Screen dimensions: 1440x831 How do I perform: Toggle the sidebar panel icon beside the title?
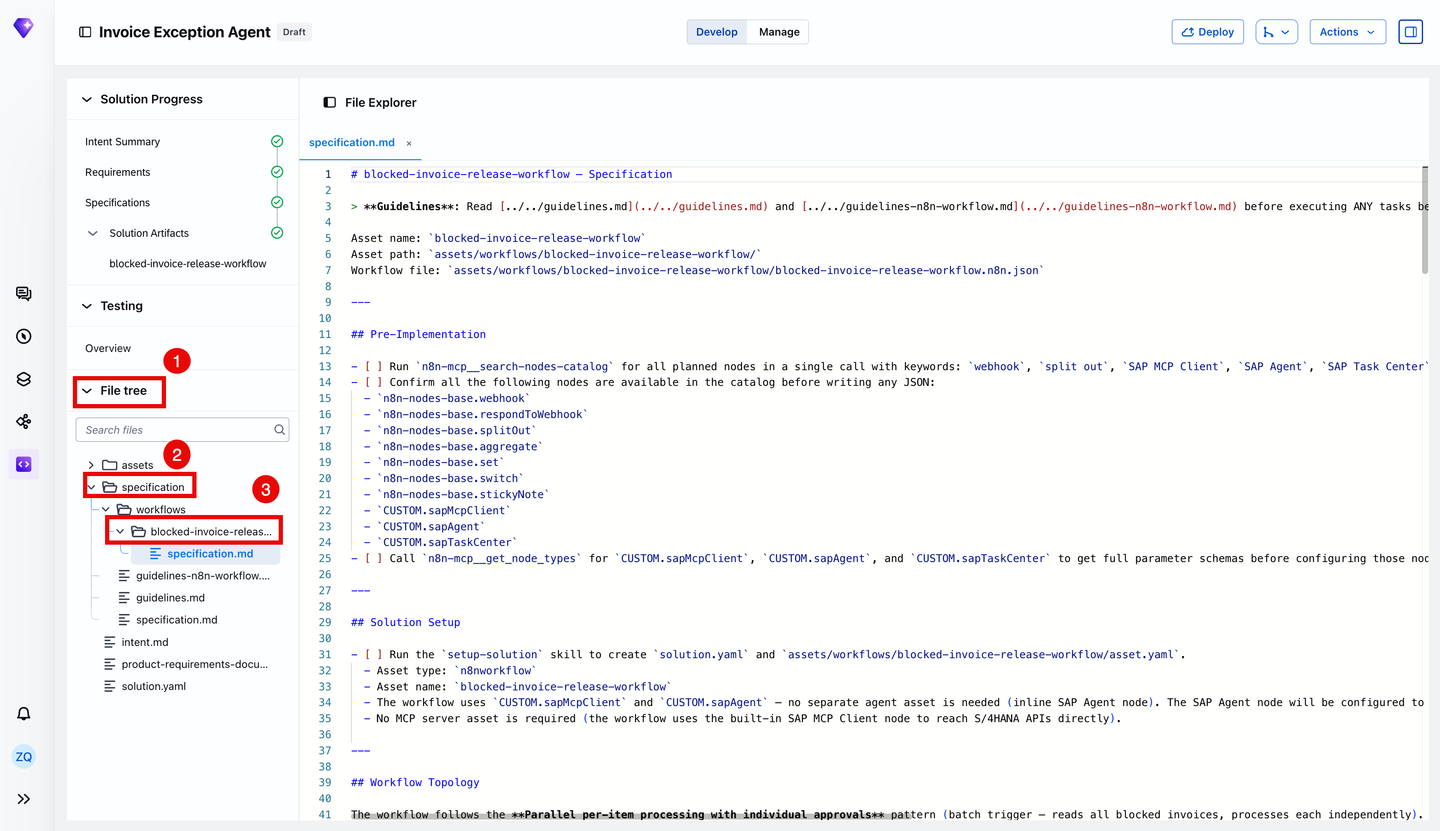[85, 32]
